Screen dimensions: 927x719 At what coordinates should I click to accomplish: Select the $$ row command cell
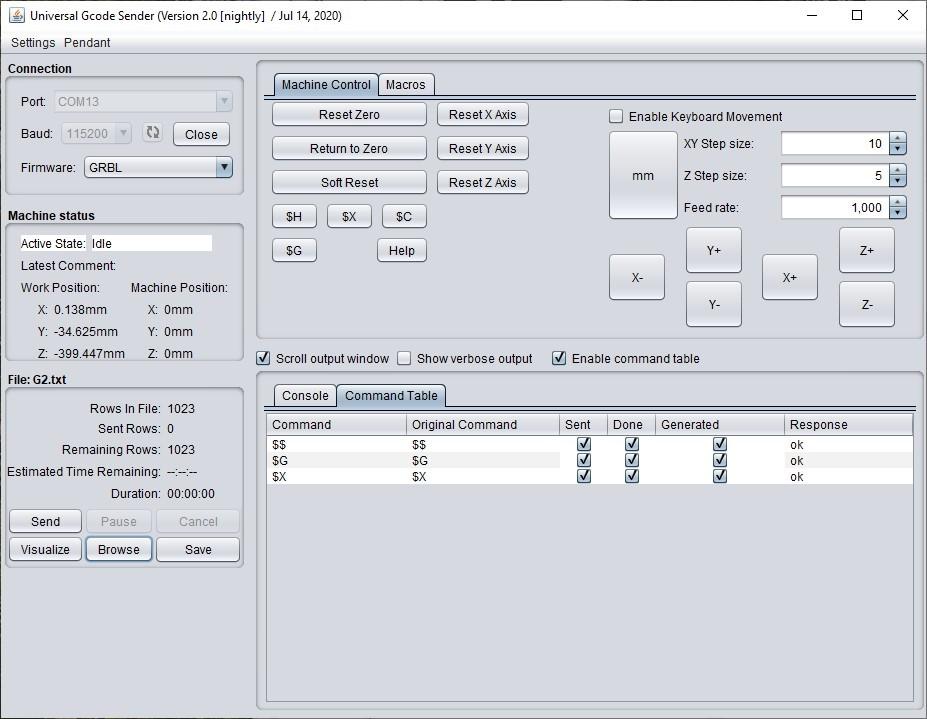336,444
